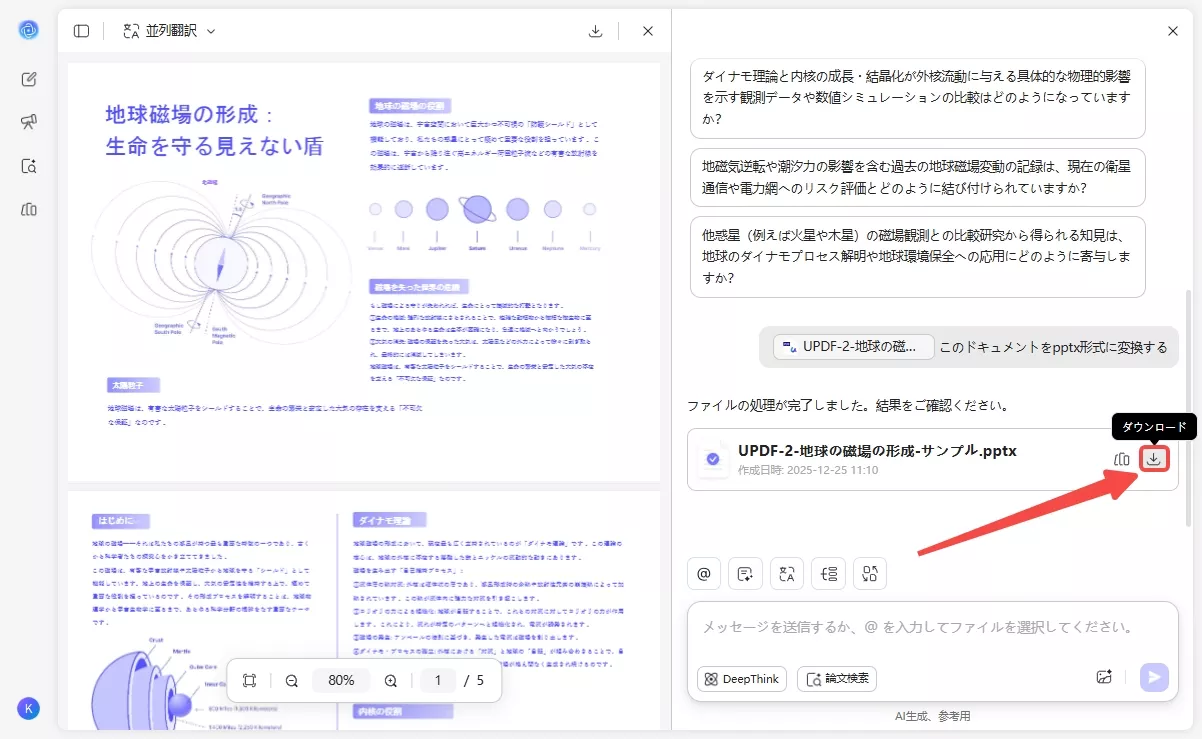Select the translate icon above the message box
This screenshot has width=1202, height=739.
786,573
